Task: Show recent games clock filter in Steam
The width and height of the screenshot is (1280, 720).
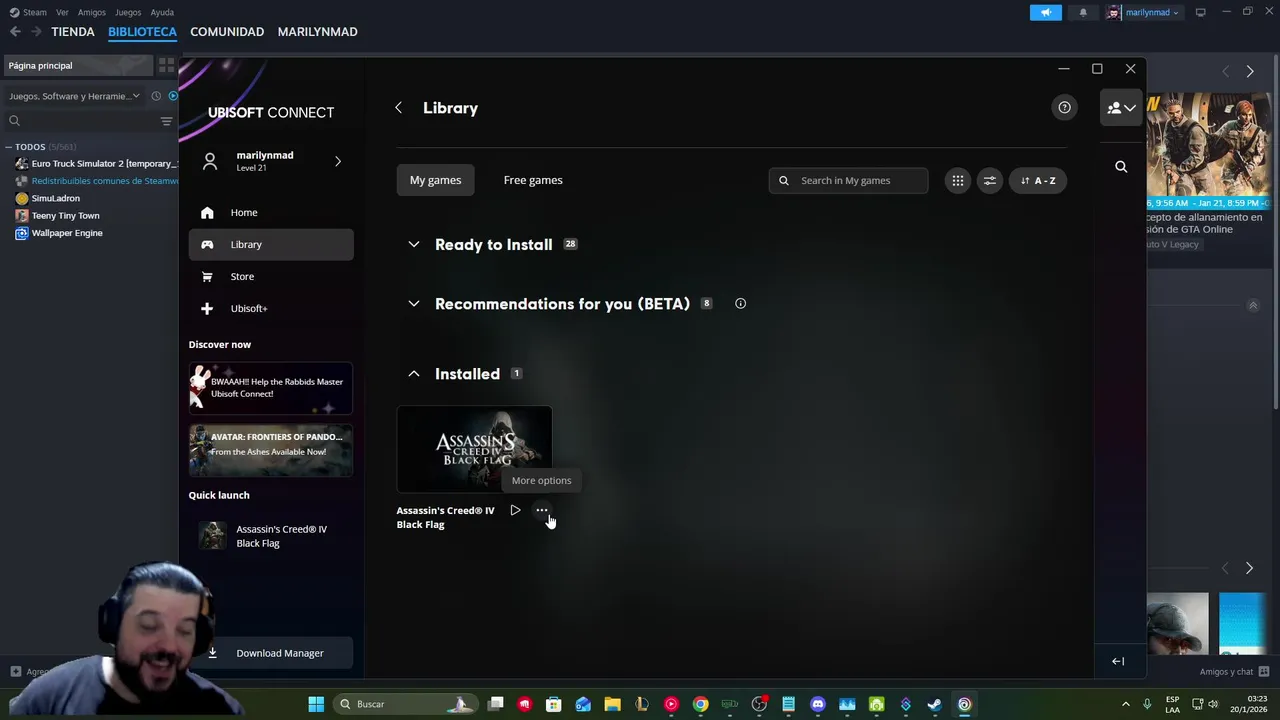Action: [x=156, y=96]
